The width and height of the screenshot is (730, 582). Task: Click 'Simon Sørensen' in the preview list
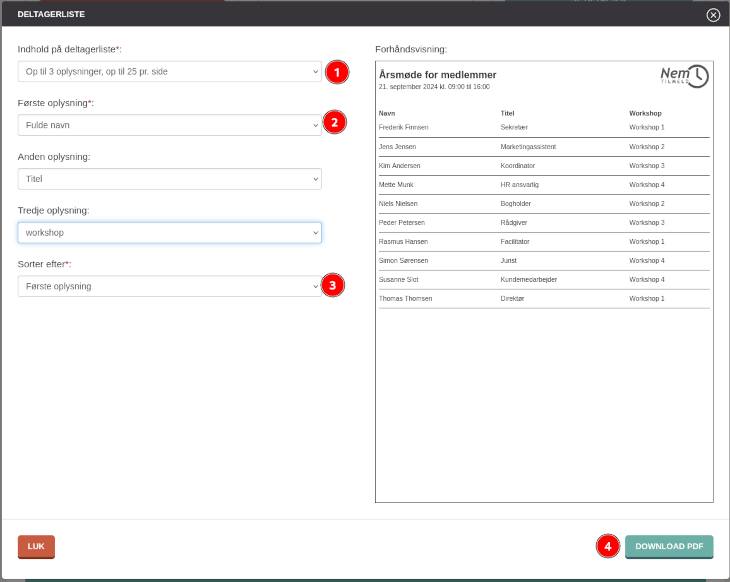pos(404,261)
